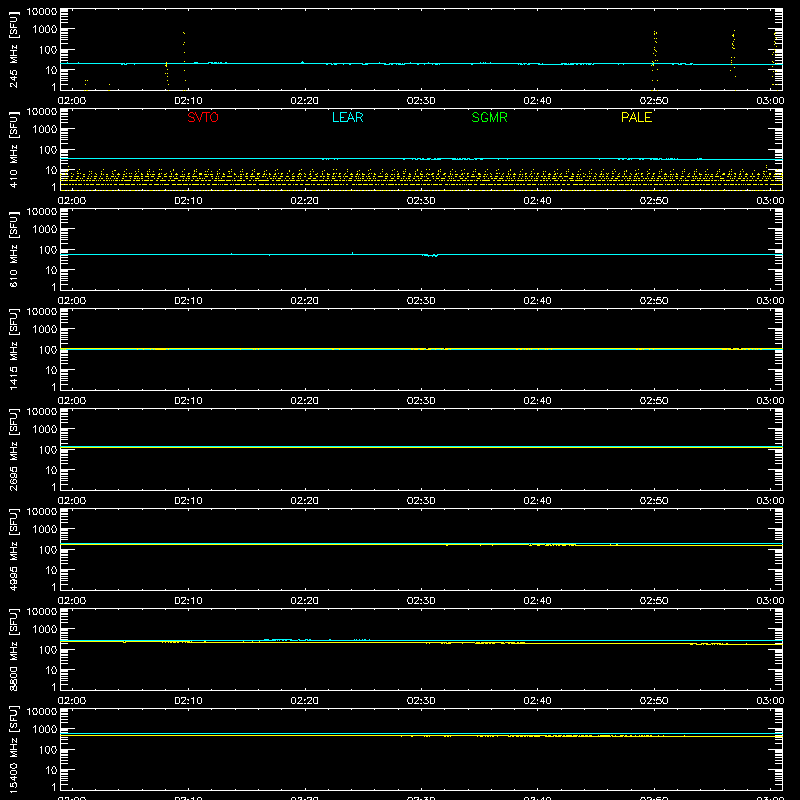
Task: Select the '245 MHz [SFU]' axis title
Action: click(13, 49)
